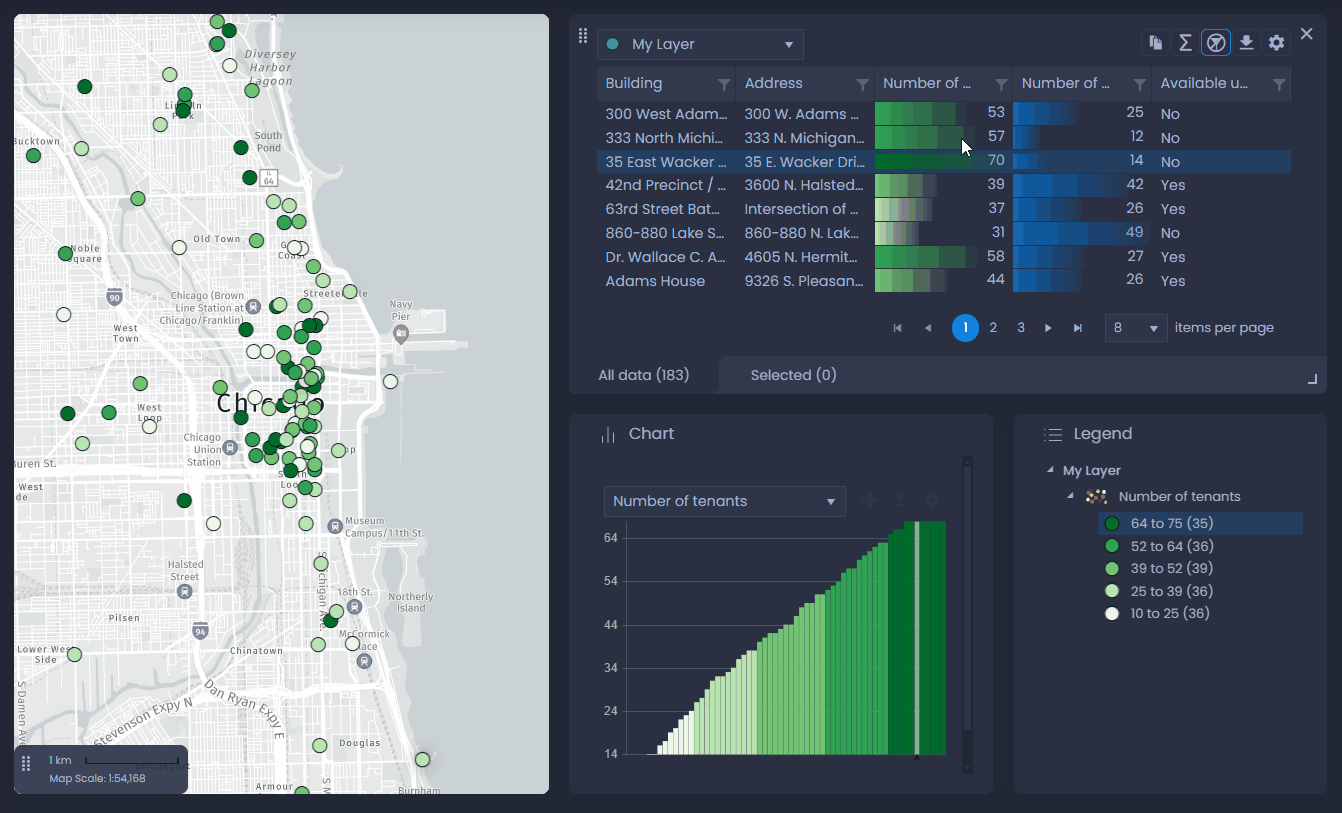Select the 64 to 75 (35) legend class
The image size is (1342, 813).
(1200, 524)
